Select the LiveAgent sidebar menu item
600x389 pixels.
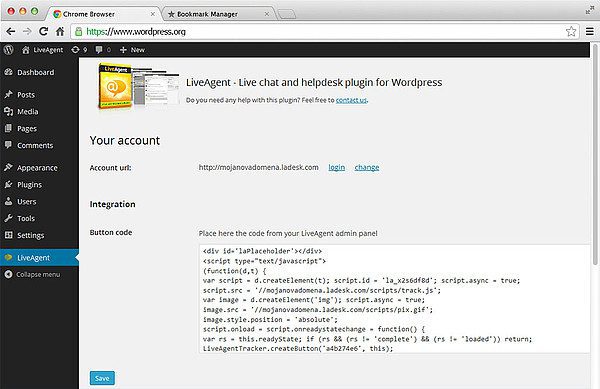[39, 257]
